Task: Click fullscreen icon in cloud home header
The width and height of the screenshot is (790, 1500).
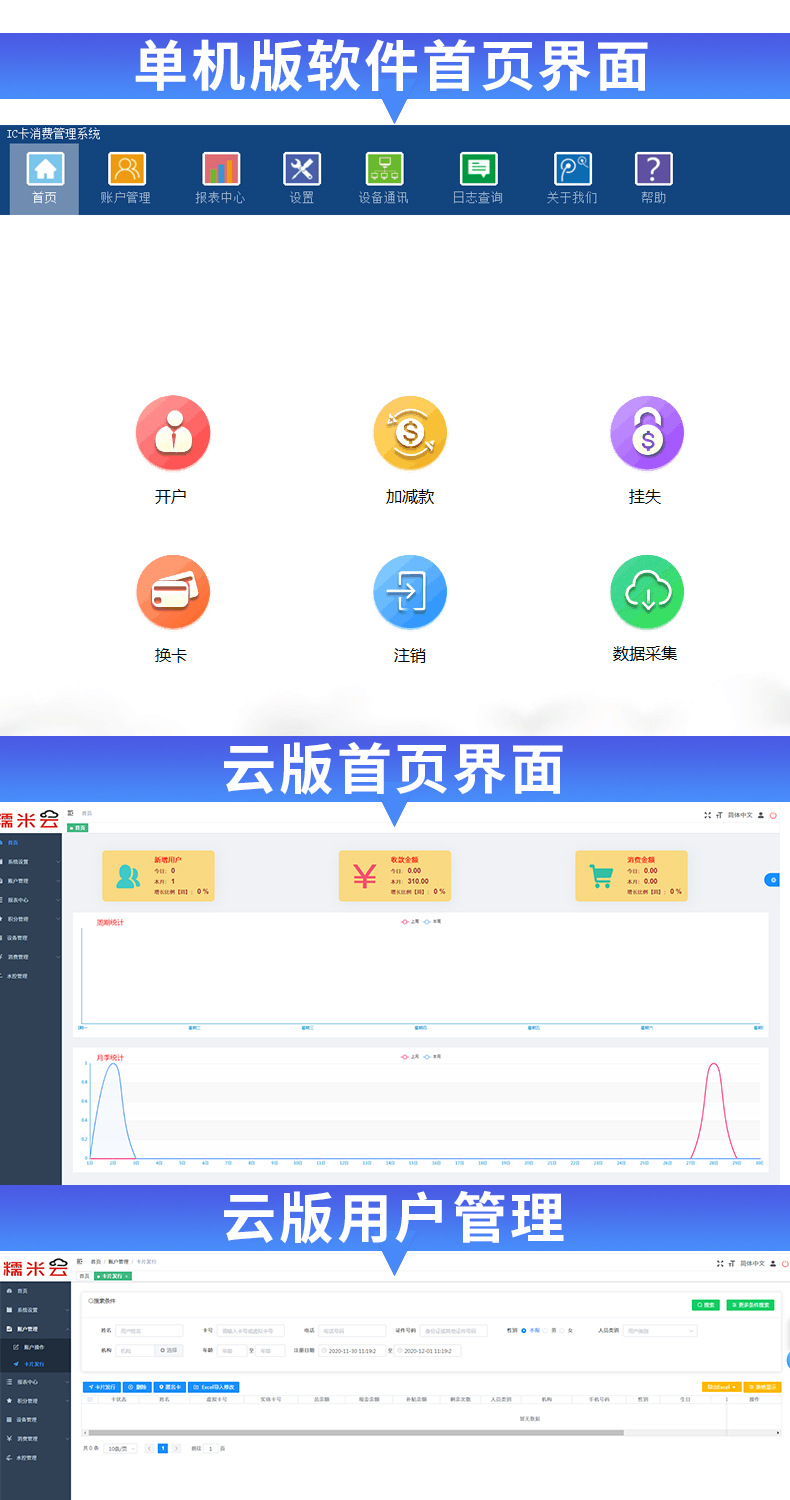Action: 708,815
